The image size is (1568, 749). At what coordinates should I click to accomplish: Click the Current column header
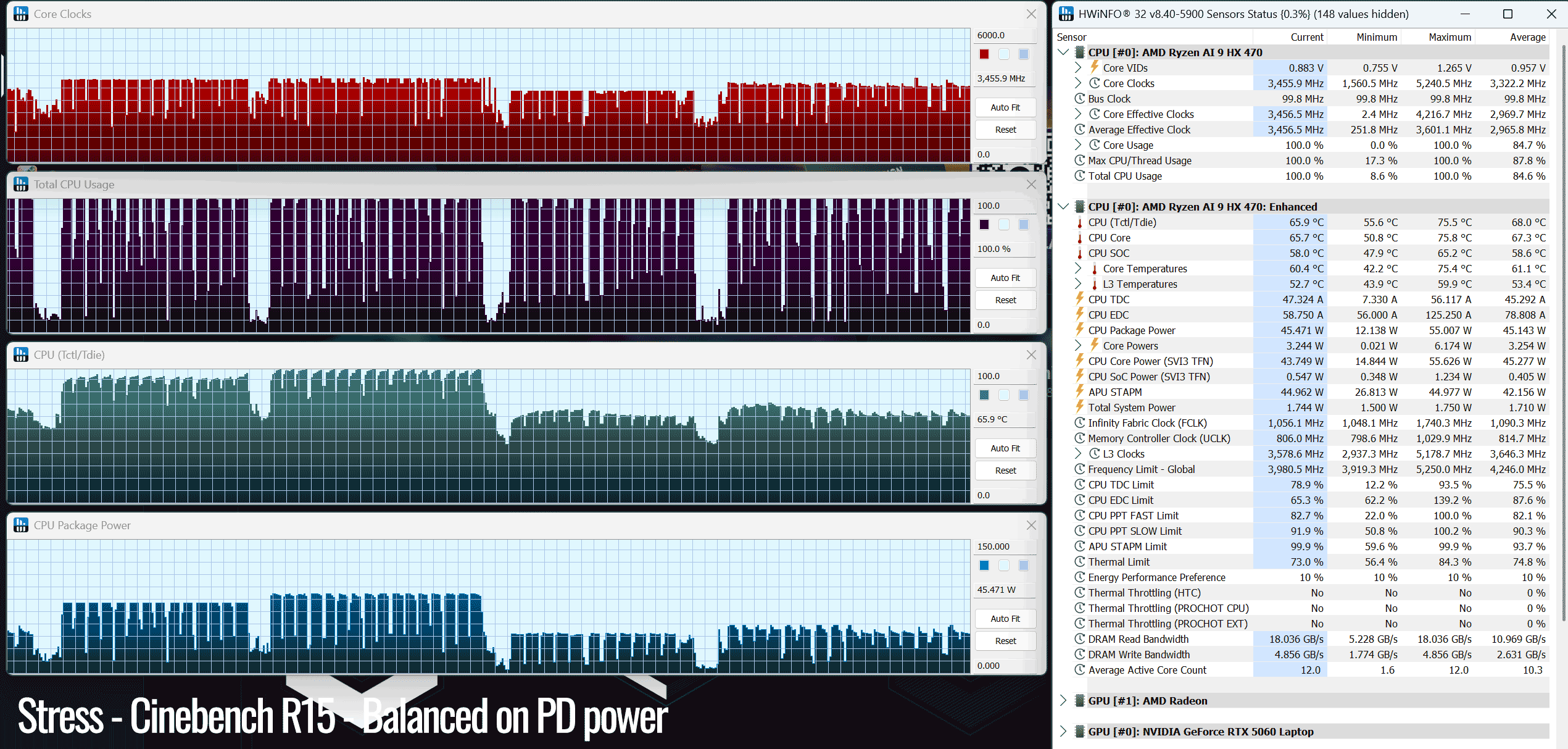click(1290, 37)
